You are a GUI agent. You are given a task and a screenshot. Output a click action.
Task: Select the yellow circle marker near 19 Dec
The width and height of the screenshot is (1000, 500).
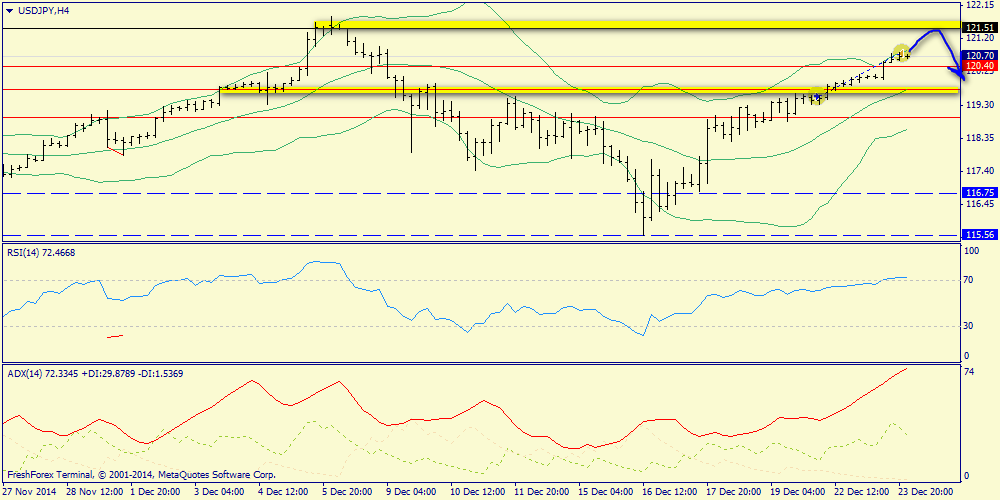(x=818, y=96)
